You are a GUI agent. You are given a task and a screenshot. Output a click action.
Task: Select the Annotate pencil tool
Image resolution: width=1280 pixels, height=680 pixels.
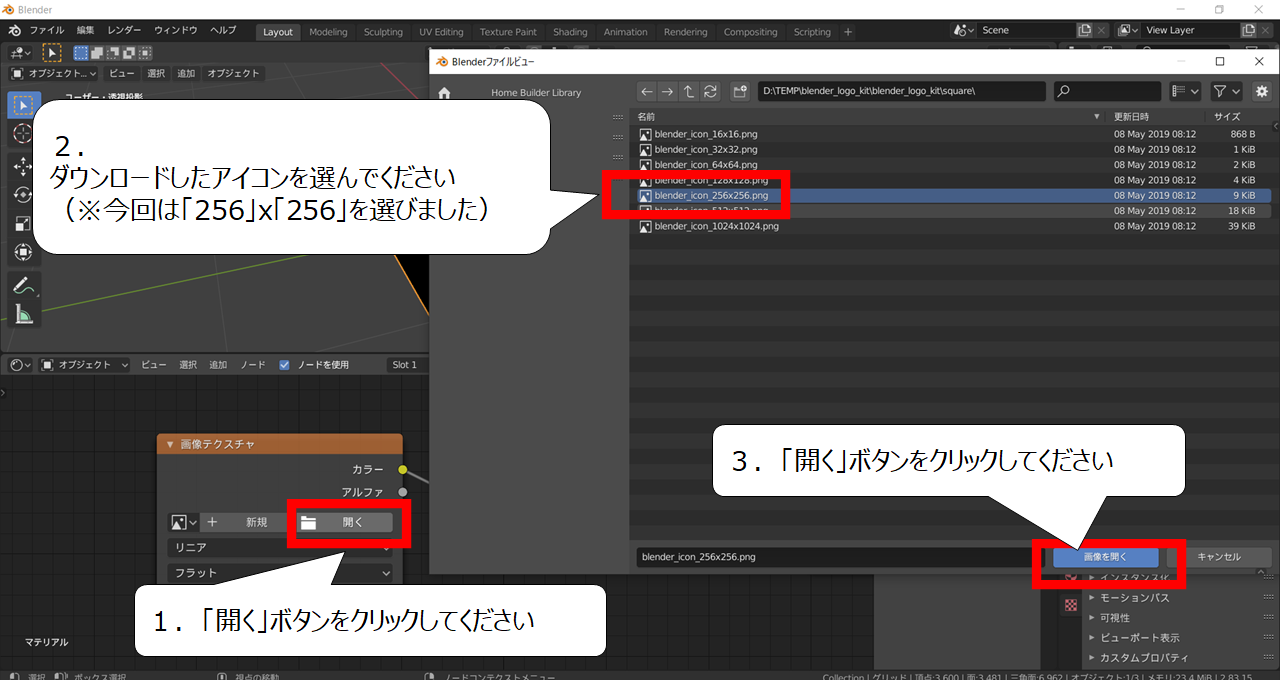[24, 285]
